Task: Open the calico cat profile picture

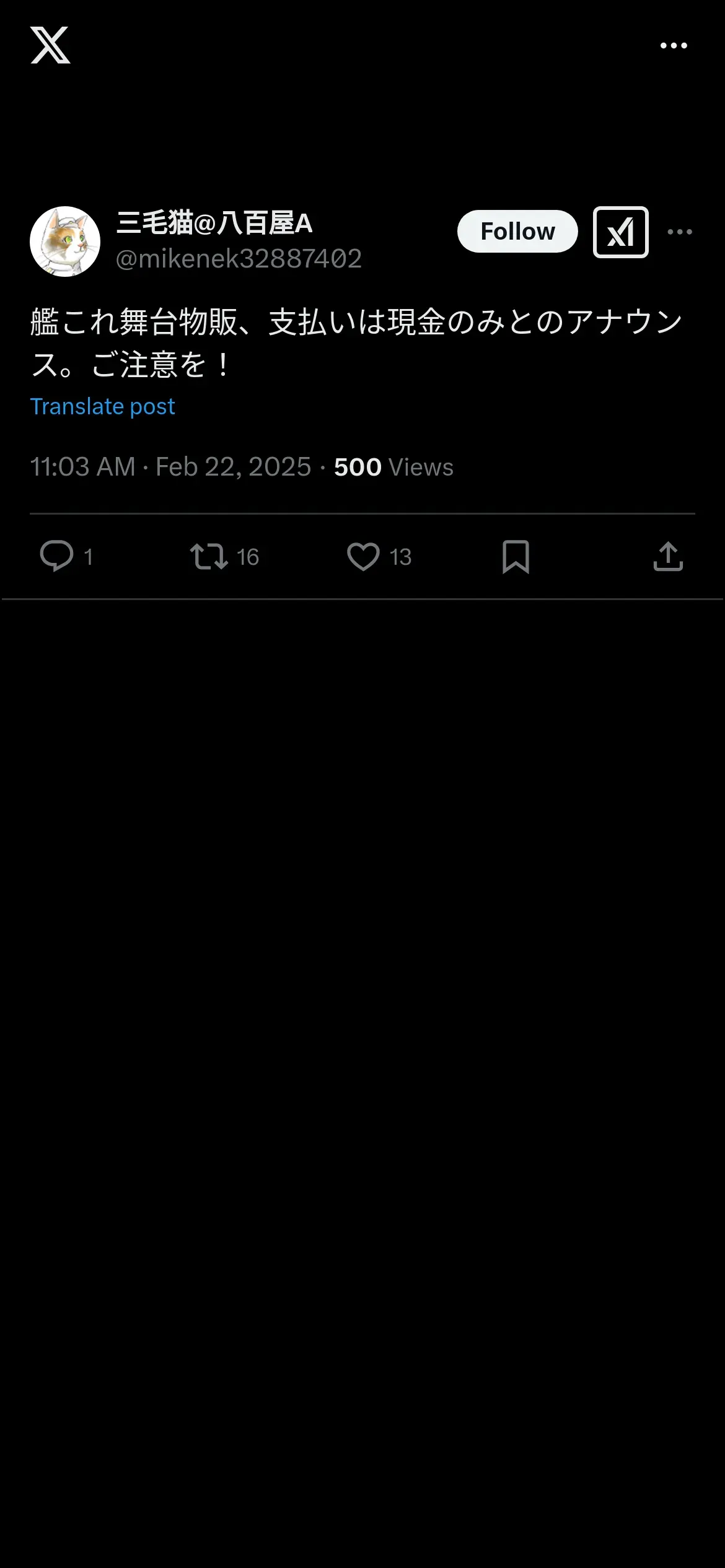Action: pyautogui.click(x=65, y=242)
